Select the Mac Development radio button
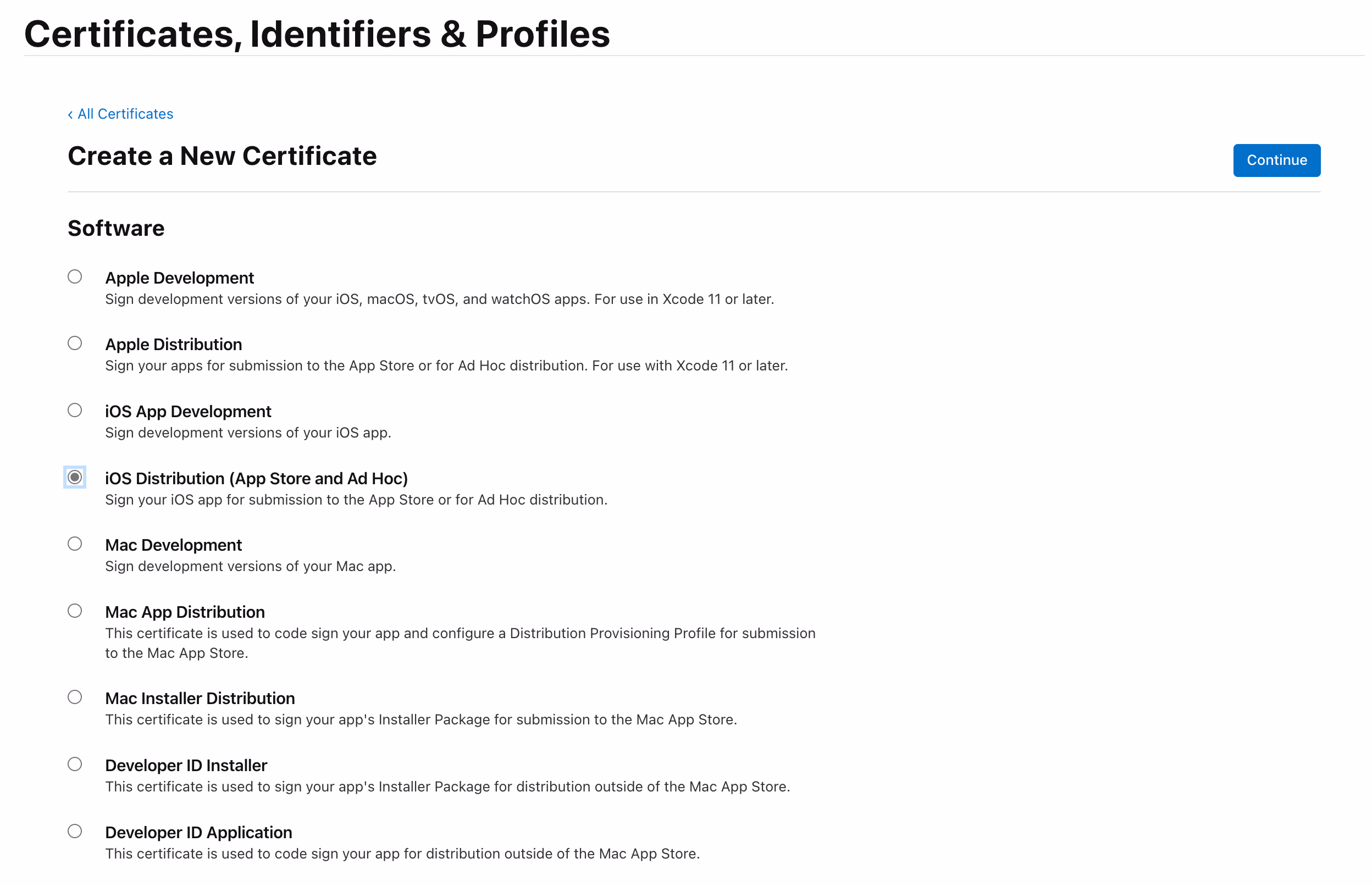Screen dimensions: 1372x886 point(75,545)
